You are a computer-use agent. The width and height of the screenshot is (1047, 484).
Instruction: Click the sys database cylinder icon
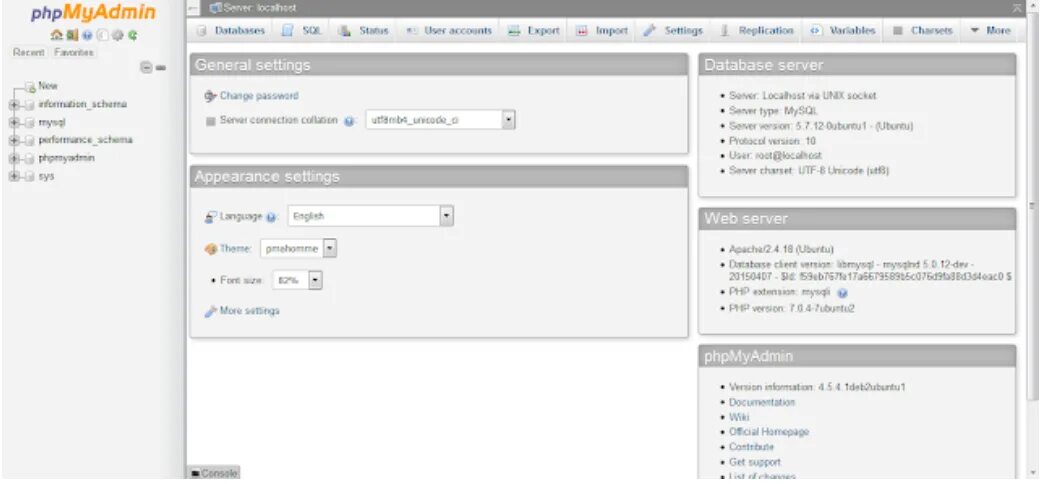click(29, 176)
